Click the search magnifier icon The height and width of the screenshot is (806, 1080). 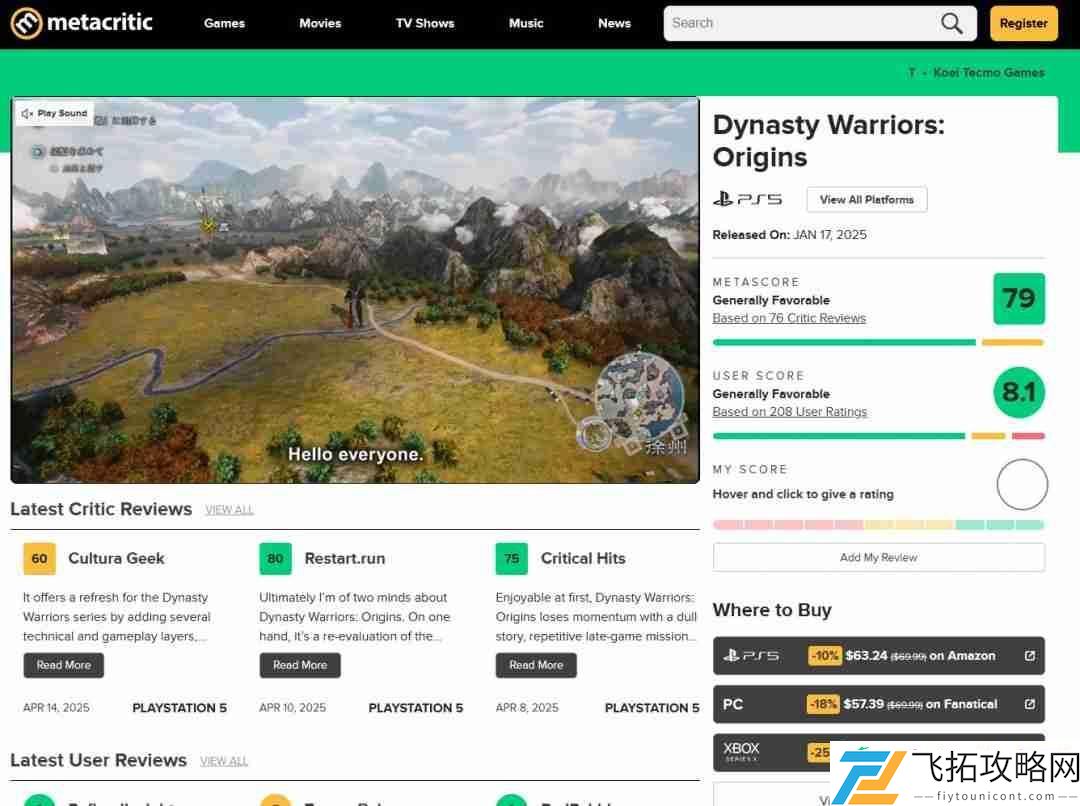point(951,23)
